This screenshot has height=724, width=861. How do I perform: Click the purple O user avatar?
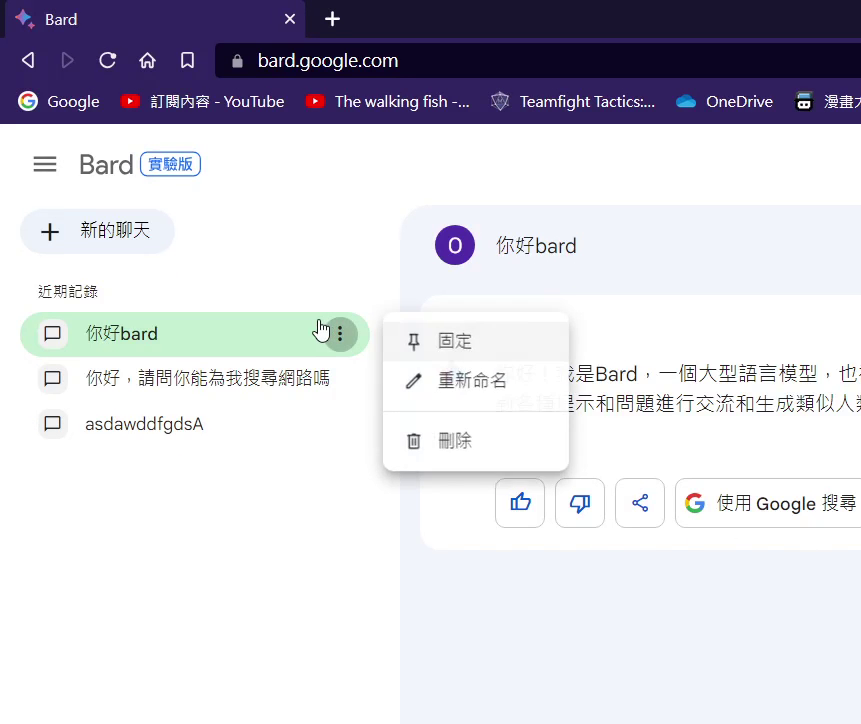coord(455,245)
